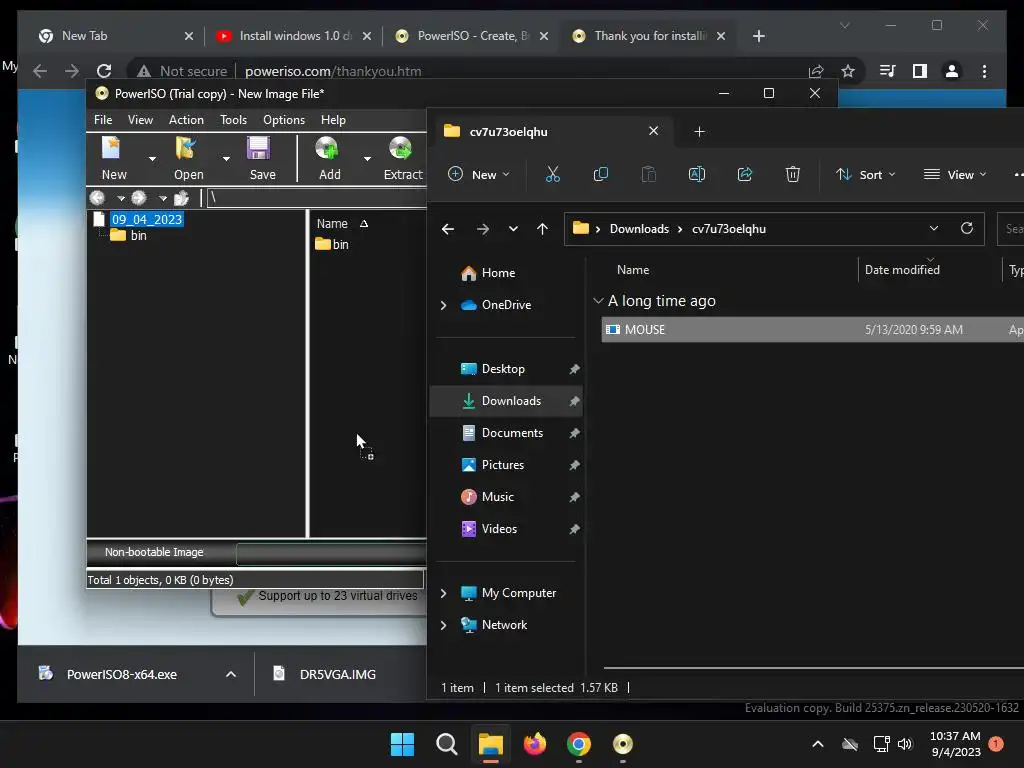Viewport: 1024px width, 768px height.
Task: Open Chrome side panel icon
Action: pyautogui.click(x=920, y=71)
